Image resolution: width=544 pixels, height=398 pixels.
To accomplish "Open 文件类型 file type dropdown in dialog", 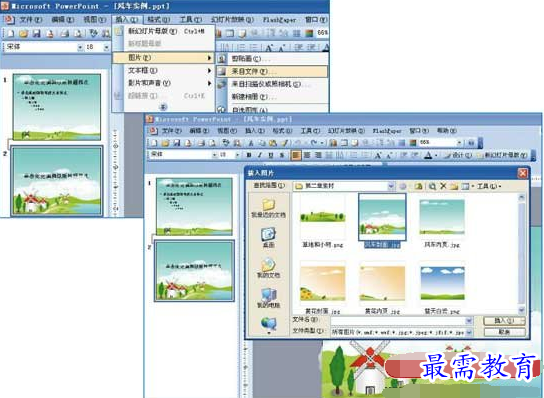I will click(x=469, y=332).
